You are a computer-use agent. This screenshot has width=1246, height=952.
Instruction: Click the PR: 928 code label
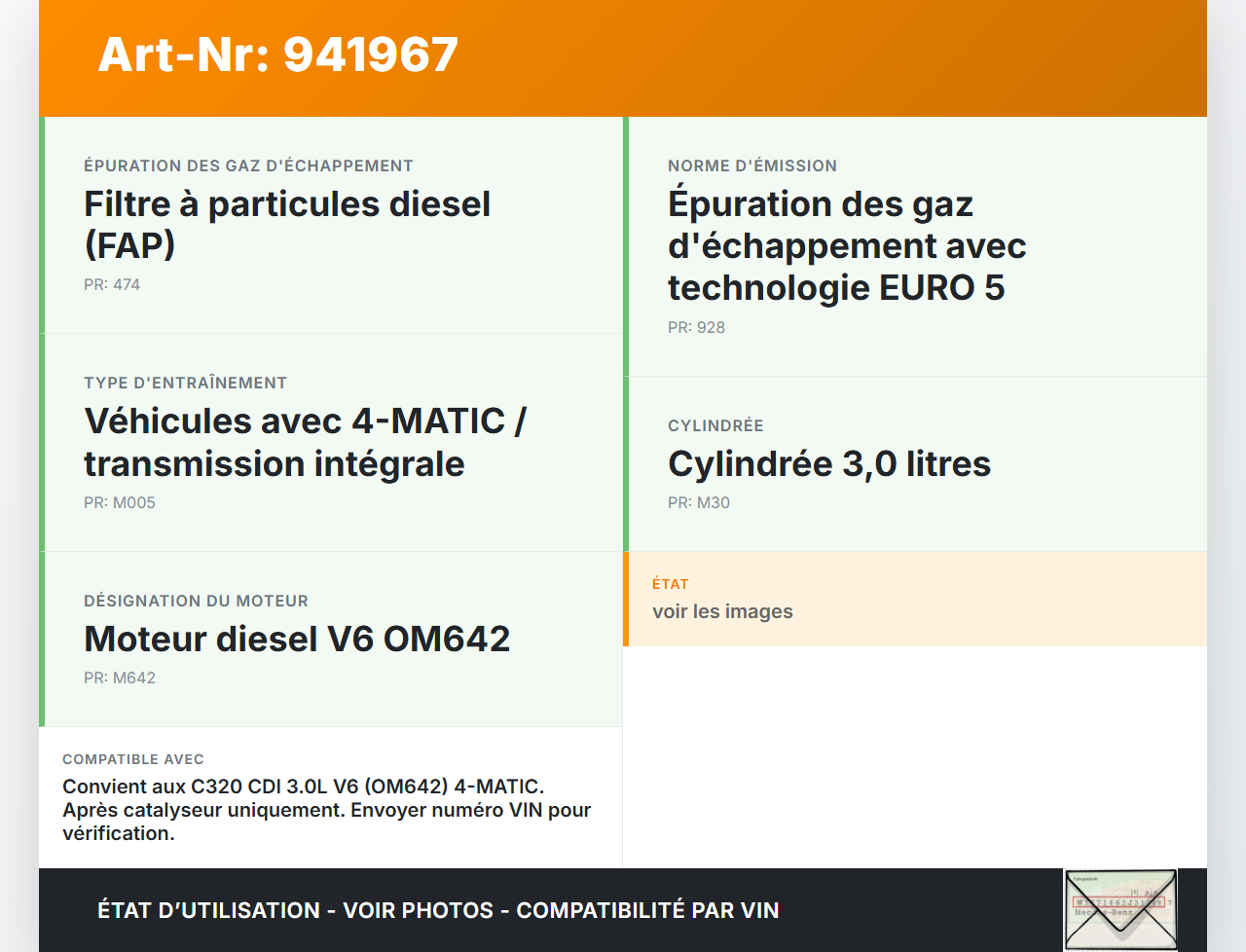tap(696, 328)
